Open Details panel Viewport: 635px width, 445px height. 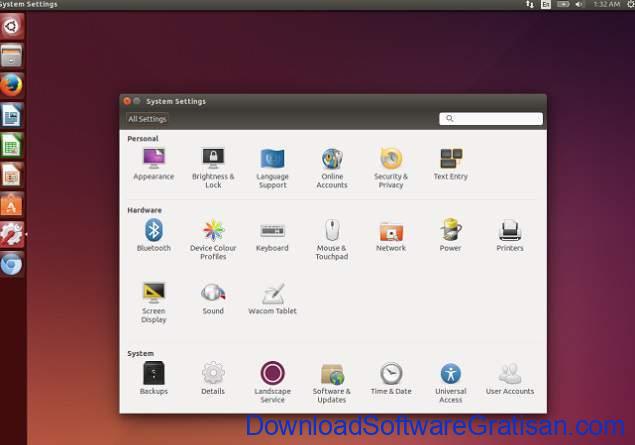(x=213, y=378)
